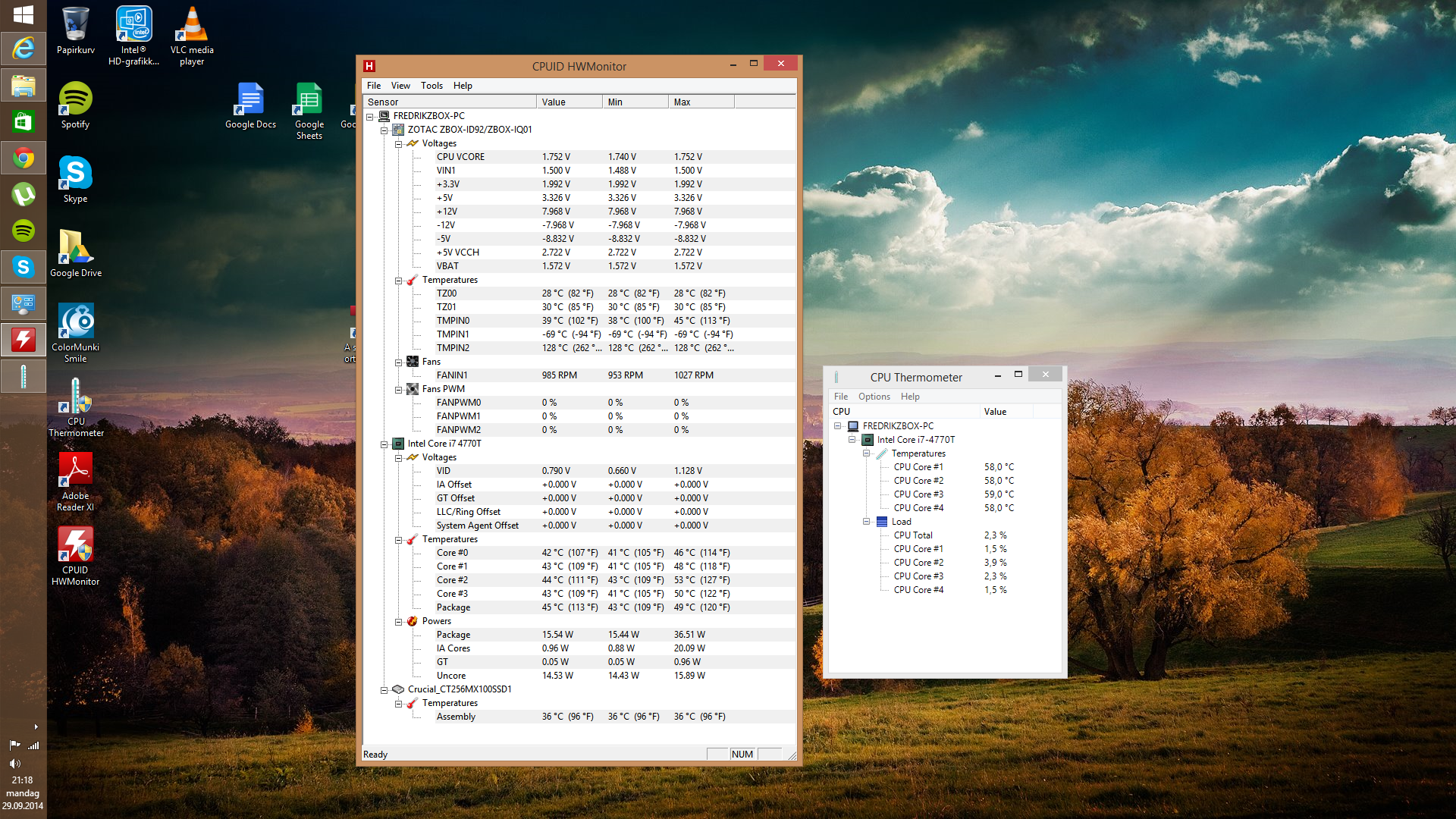Open the Action Center flag tray icon
Viewport: 1456px width, 819px height.
point(14,745)
